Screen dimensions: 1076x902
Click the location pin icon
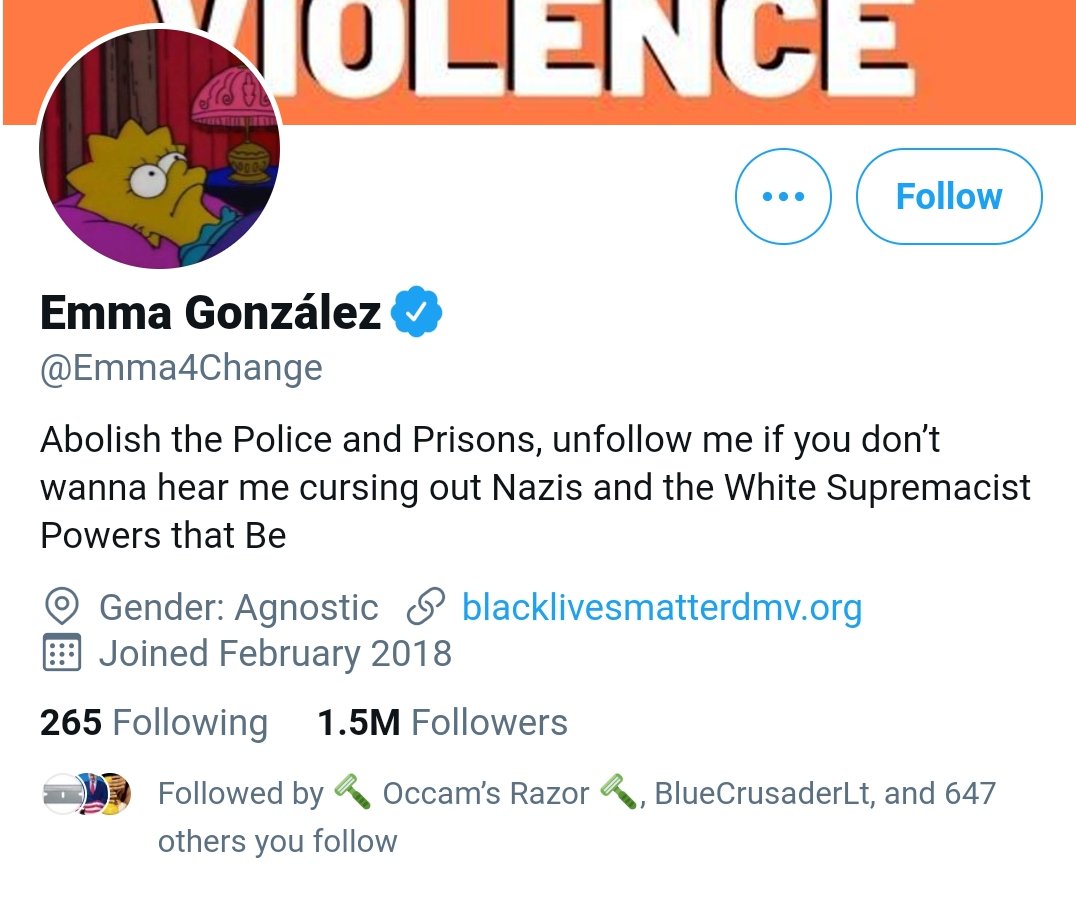[62, 607]
